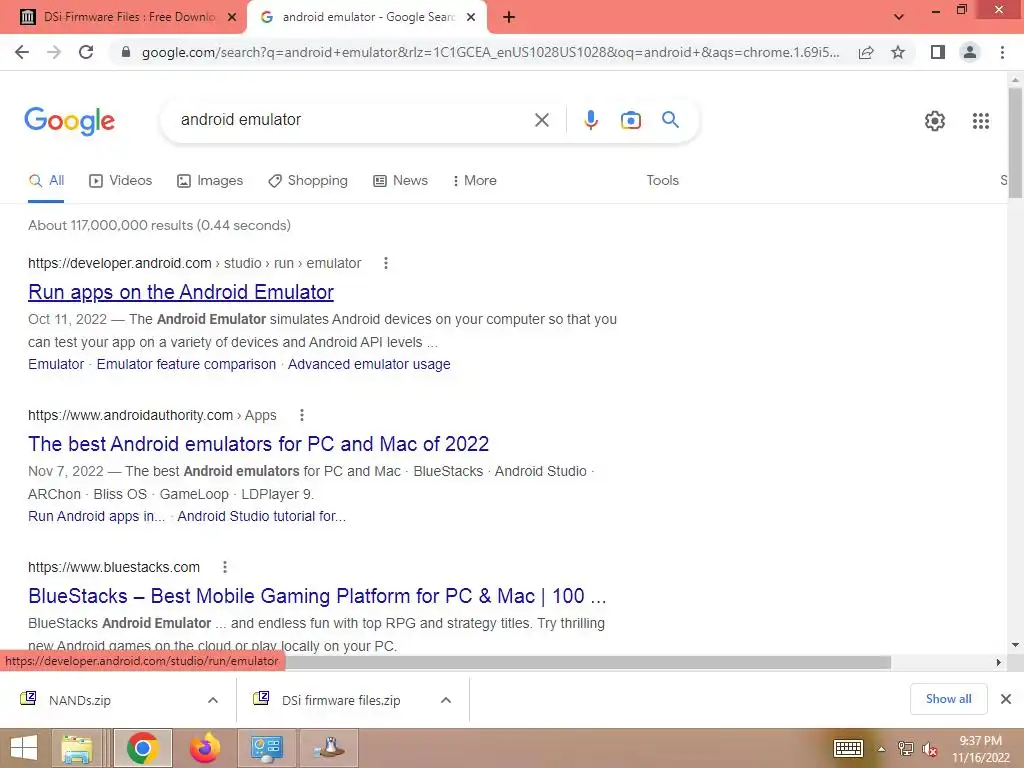The height and width of the screenshot is (768, 1024).
Task: Click the scroll right arrow
Action: point(999,662)
